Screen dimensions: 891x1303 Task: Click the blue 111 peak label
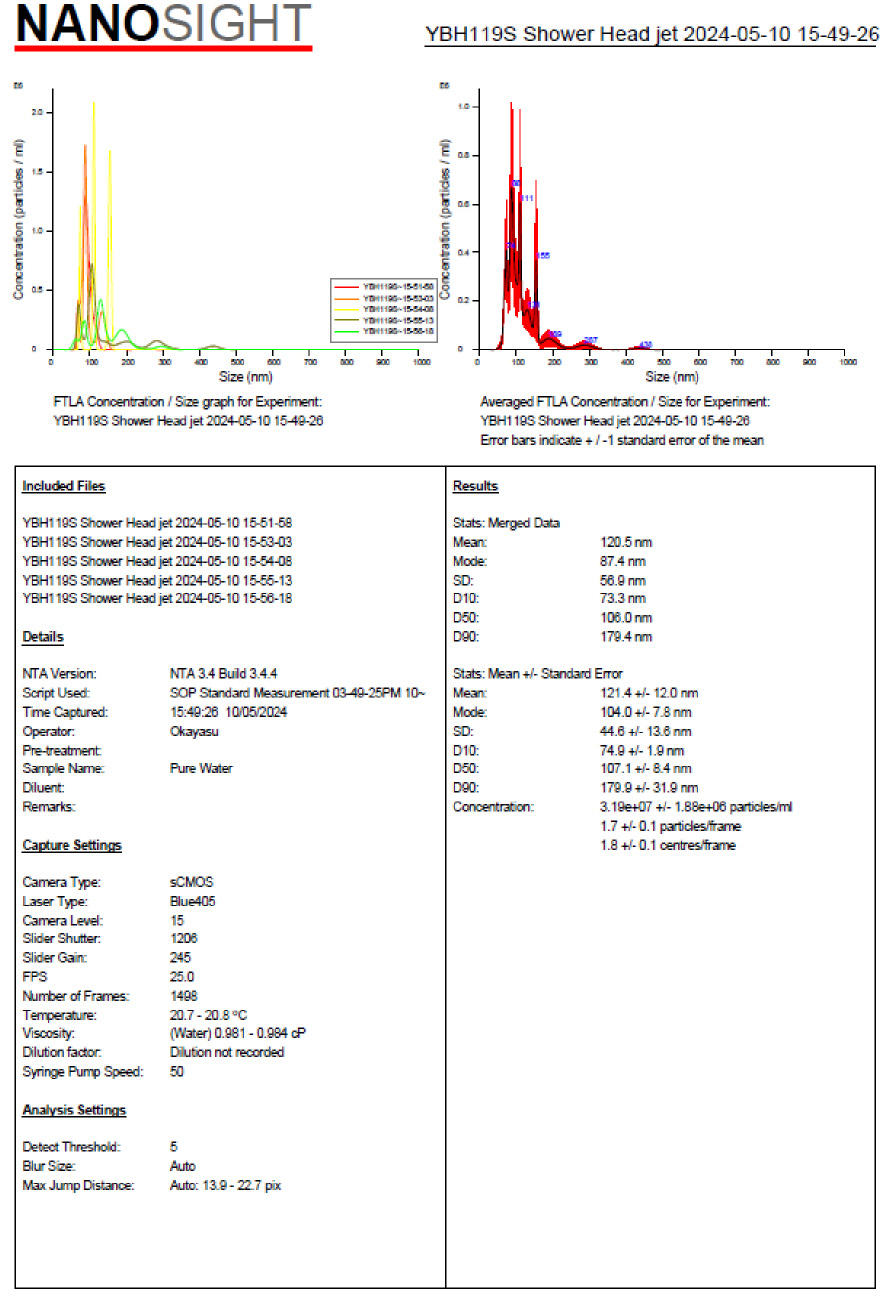pyautogui.click(x=527, y=199)
